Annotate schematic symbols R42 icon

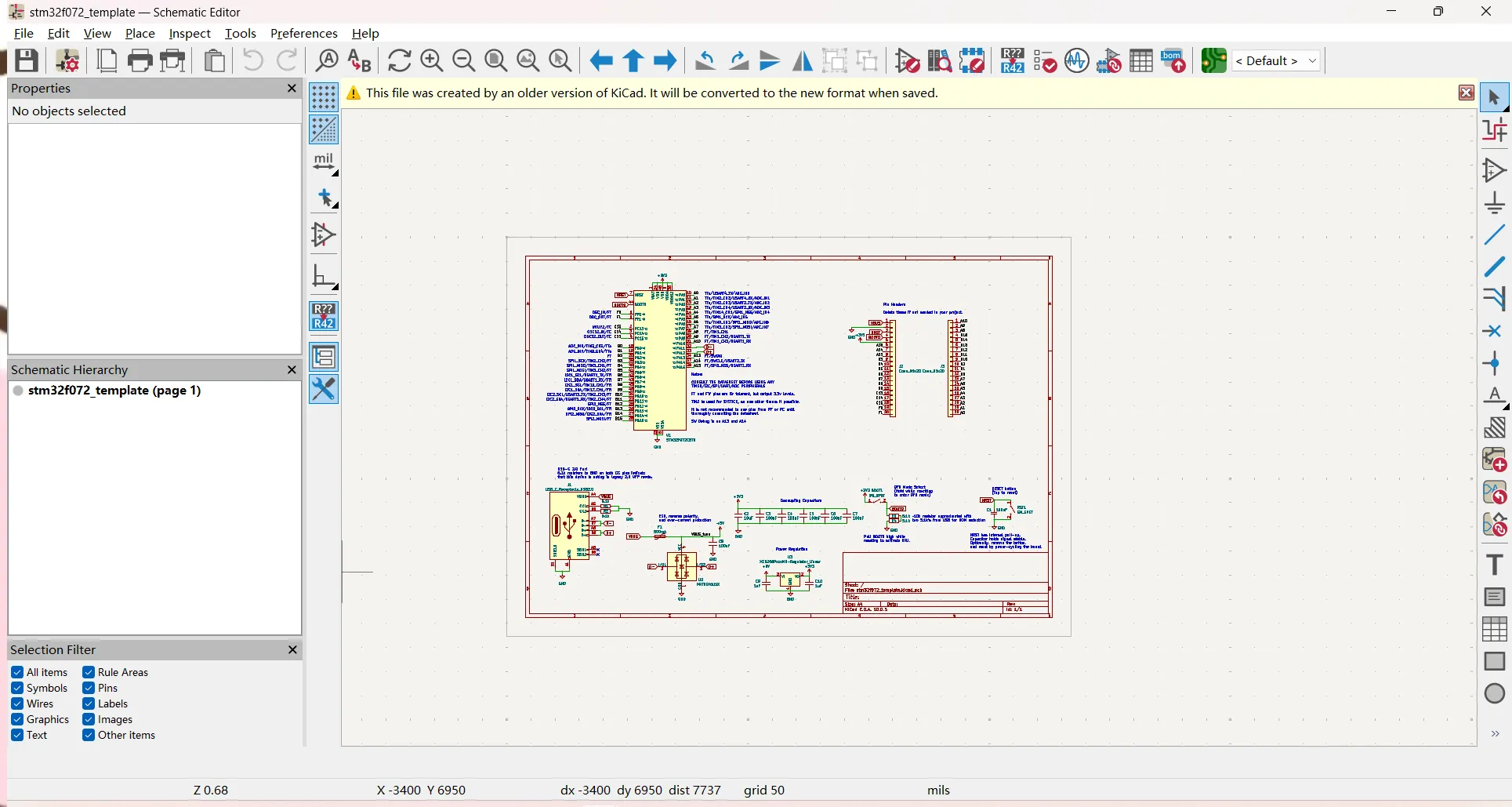click(1012, 60)
